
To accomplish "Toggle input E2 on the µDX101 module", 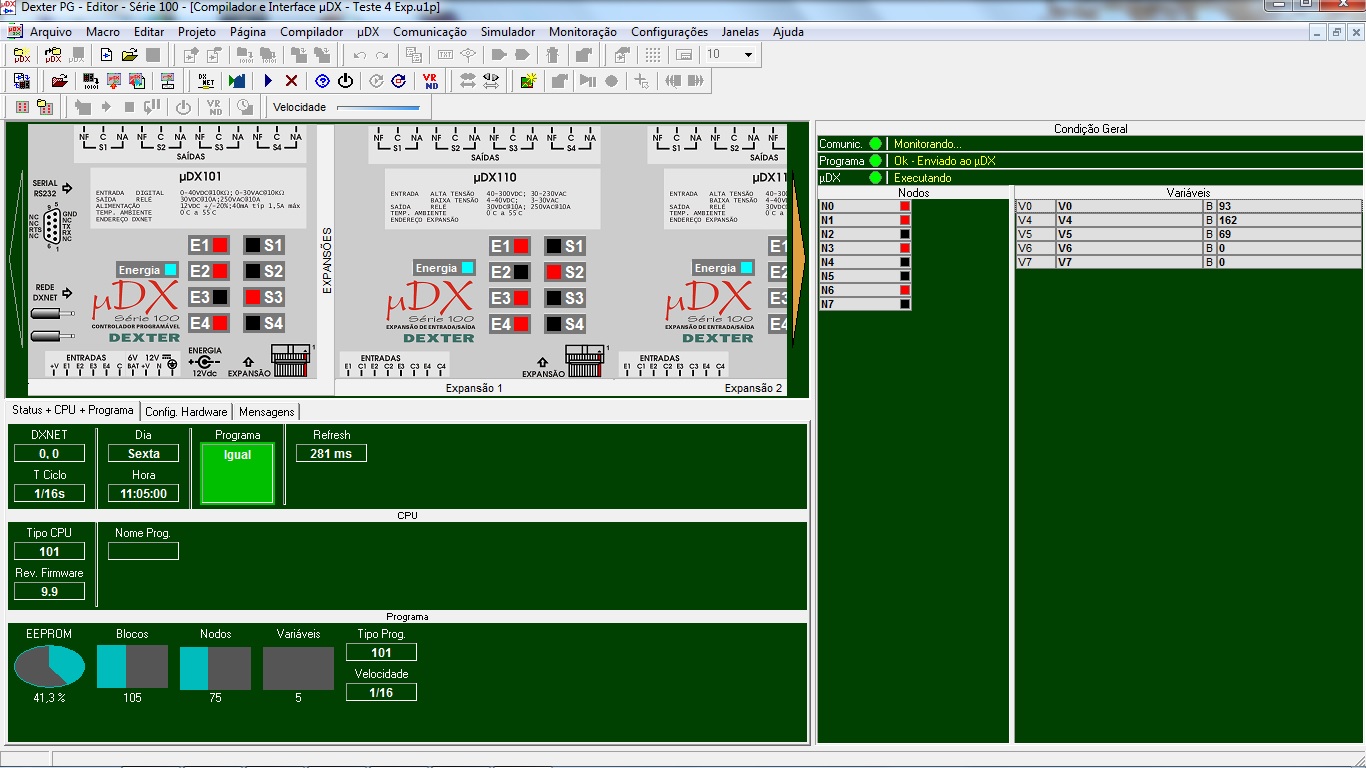I will tap(220, 271).
